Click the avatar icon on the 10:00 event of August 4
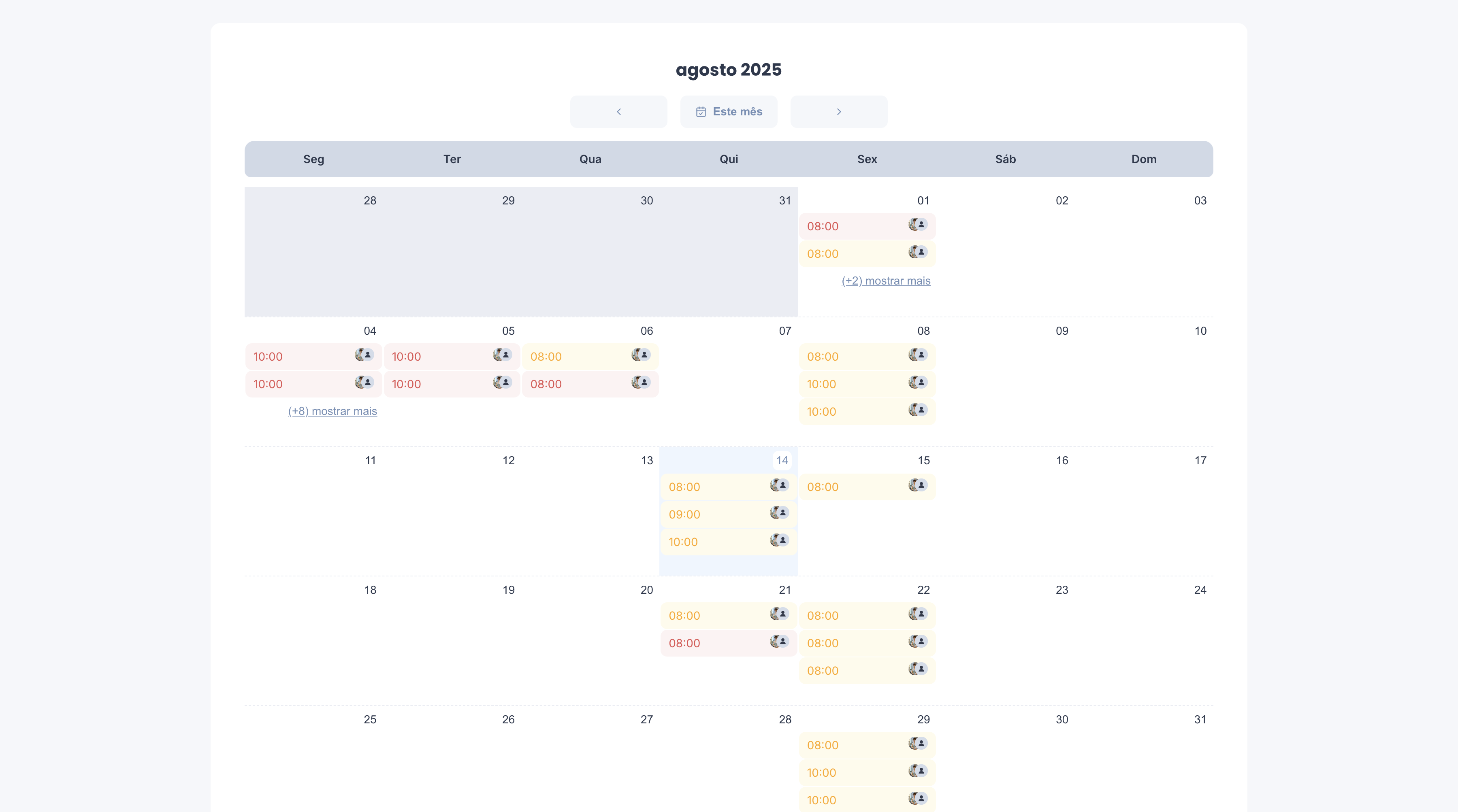 click(x=363, y=355)
